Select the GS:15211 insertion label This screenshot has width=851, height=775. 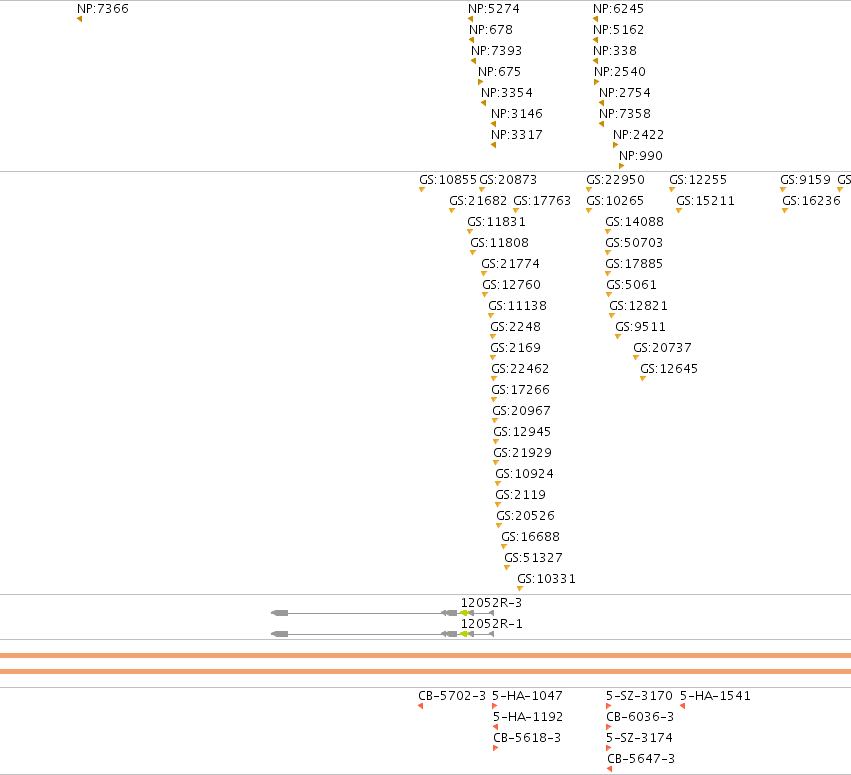(706, 201)
